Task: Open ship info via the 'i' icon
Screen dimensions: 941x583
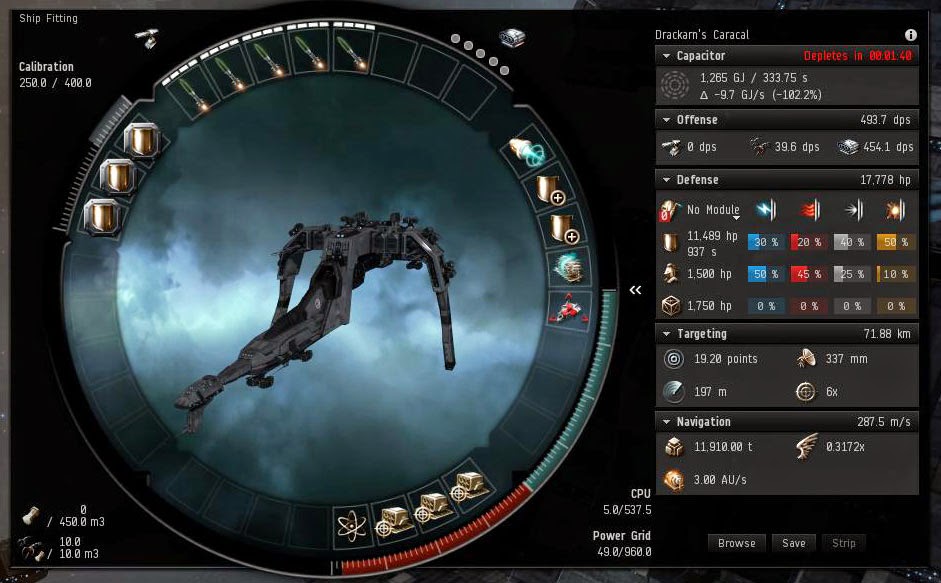Action: coord(910,35)
